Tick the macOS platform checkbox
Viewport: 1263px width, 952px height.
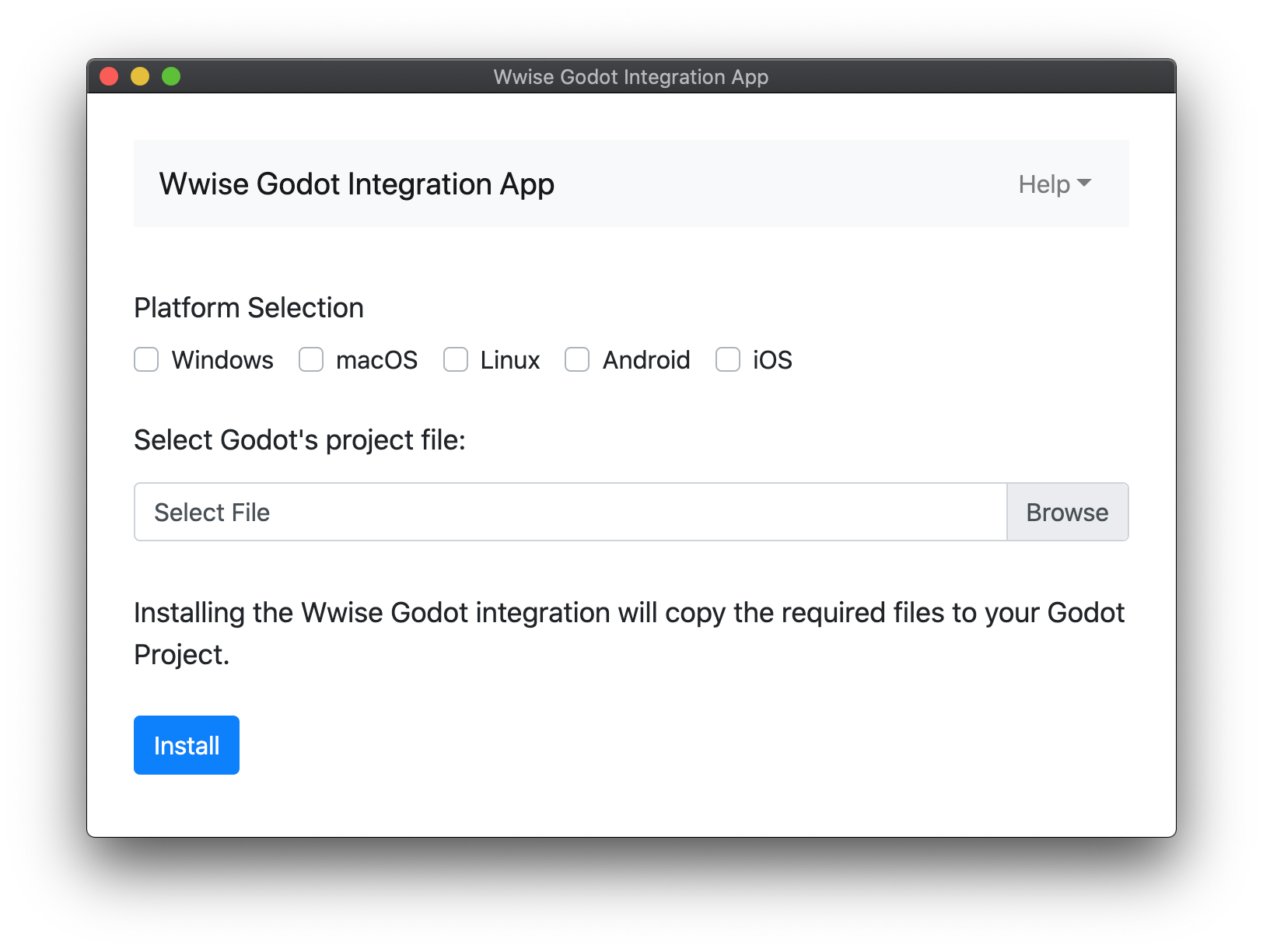coord(311,359)
